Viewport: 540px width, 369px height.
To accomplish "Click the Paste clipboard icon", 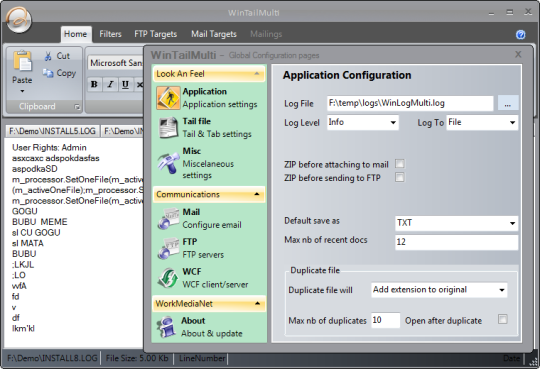I will (x=22, y=61).
